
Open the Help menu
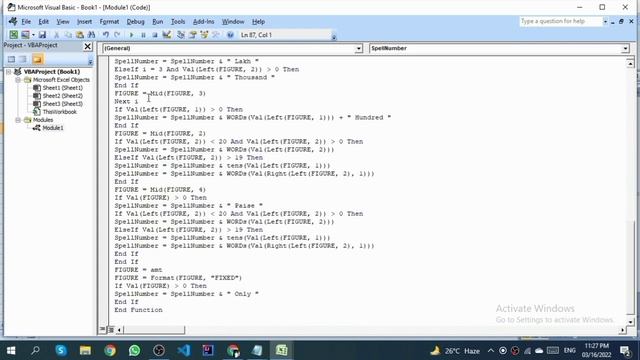point(258,22)
